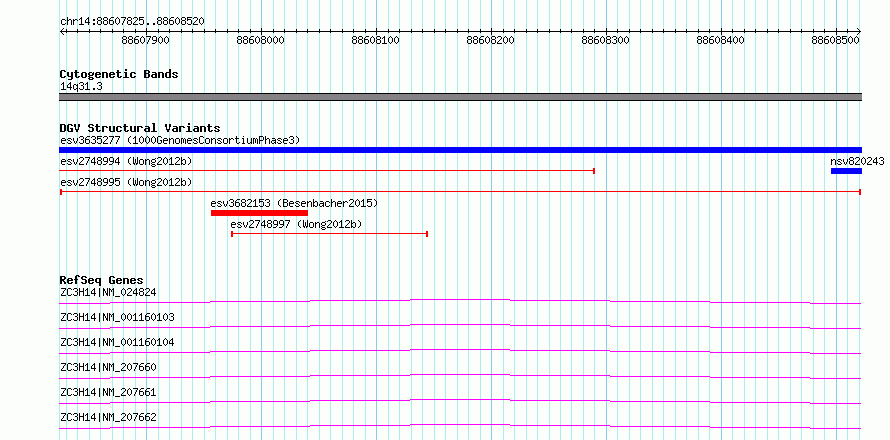Click ruler coordinate 88608400
Viewport: 890px width, 440px height.
720,40
